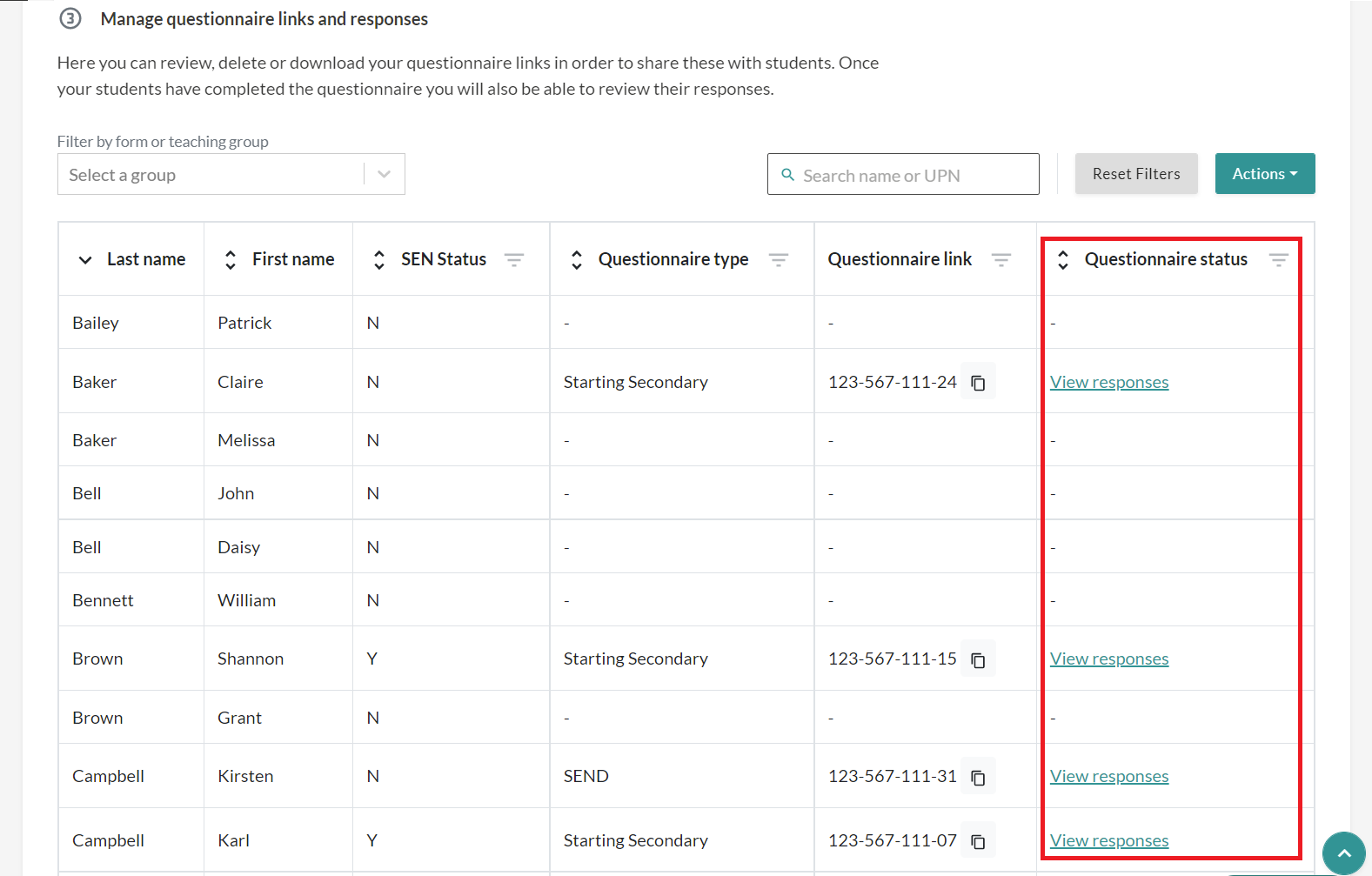Expand the Actions dropdown menu

pos(1265,174)
